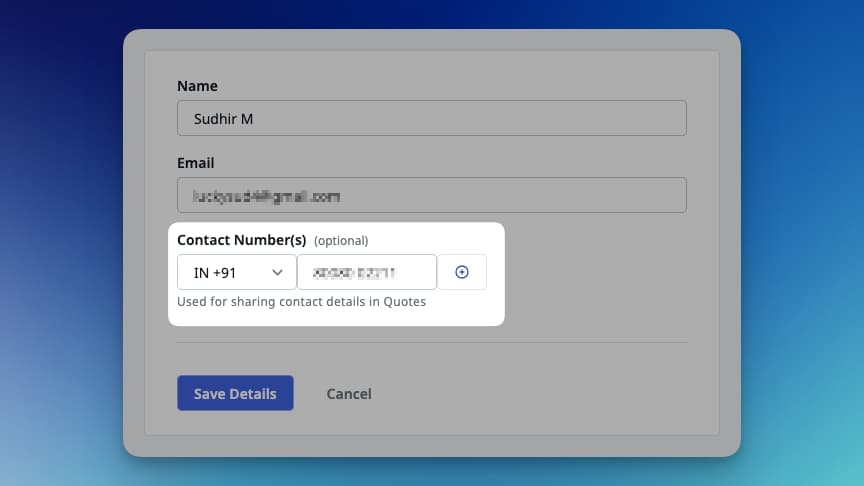Click into the Email input field
The height and width of the screenshot is (486, 864).
pyautogui.click(x=500, y=195)
